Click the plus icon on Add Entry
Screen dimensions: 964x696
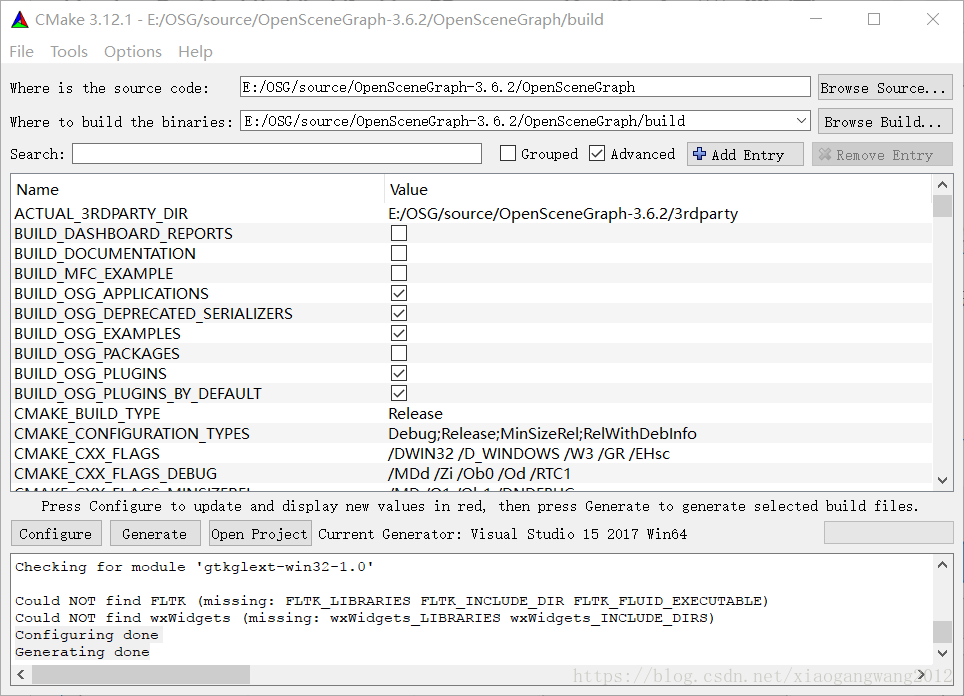699,154
